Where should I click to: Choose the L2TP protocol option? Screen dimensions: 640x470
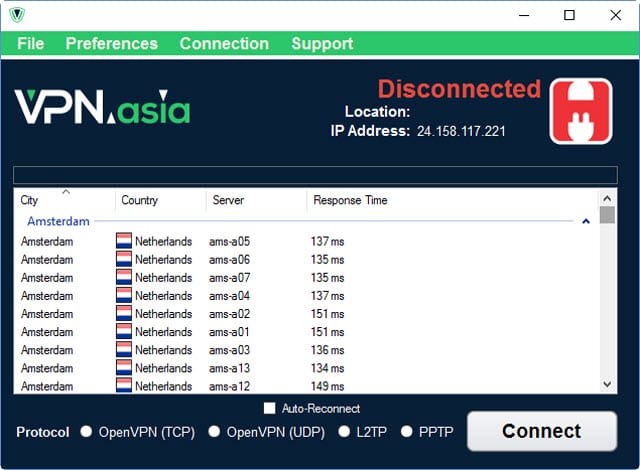(344, 431)
